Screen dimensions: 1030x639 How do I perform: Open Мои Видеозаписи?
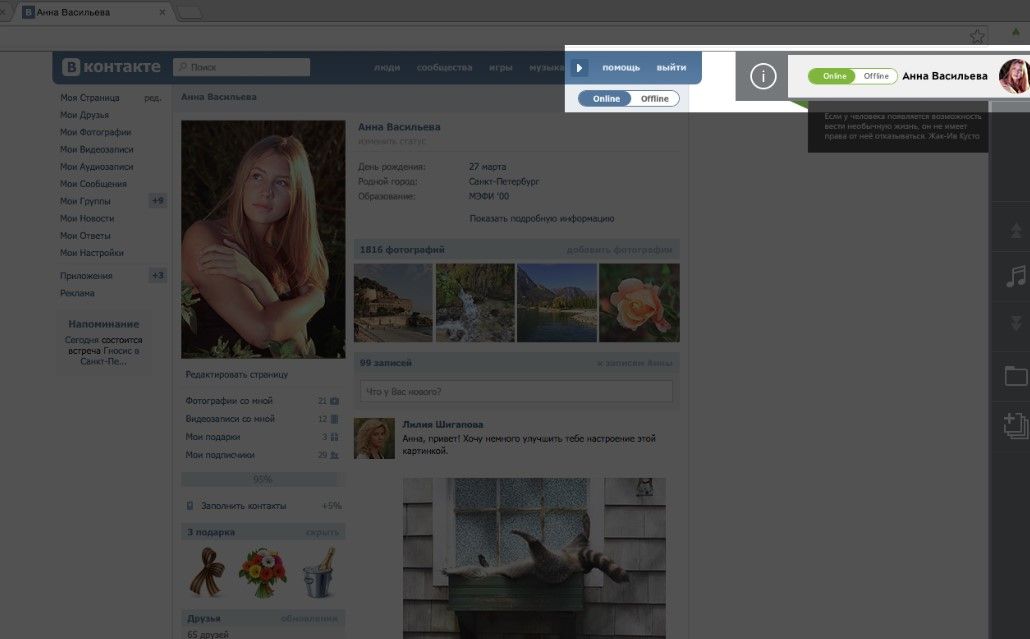(97, 150)
